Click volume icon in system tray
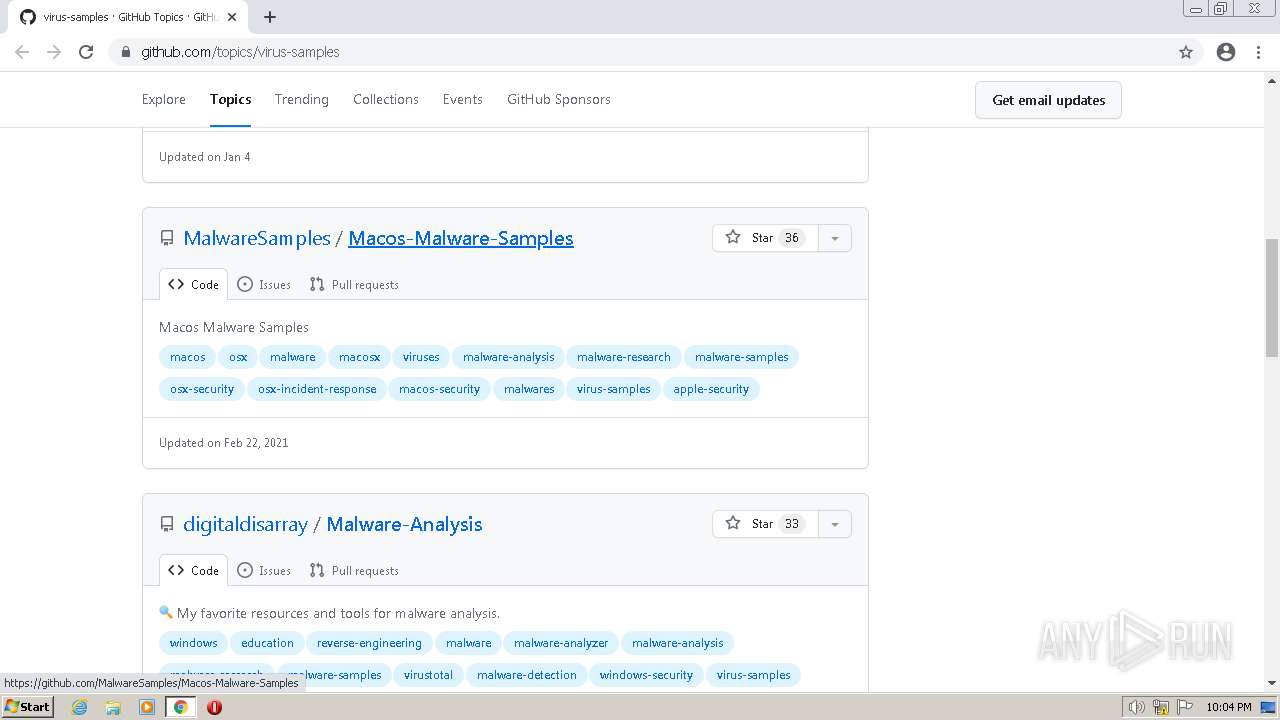The width and height of the screenshot is (1280, 720). pyautogui.click(x=1137, y=707)
